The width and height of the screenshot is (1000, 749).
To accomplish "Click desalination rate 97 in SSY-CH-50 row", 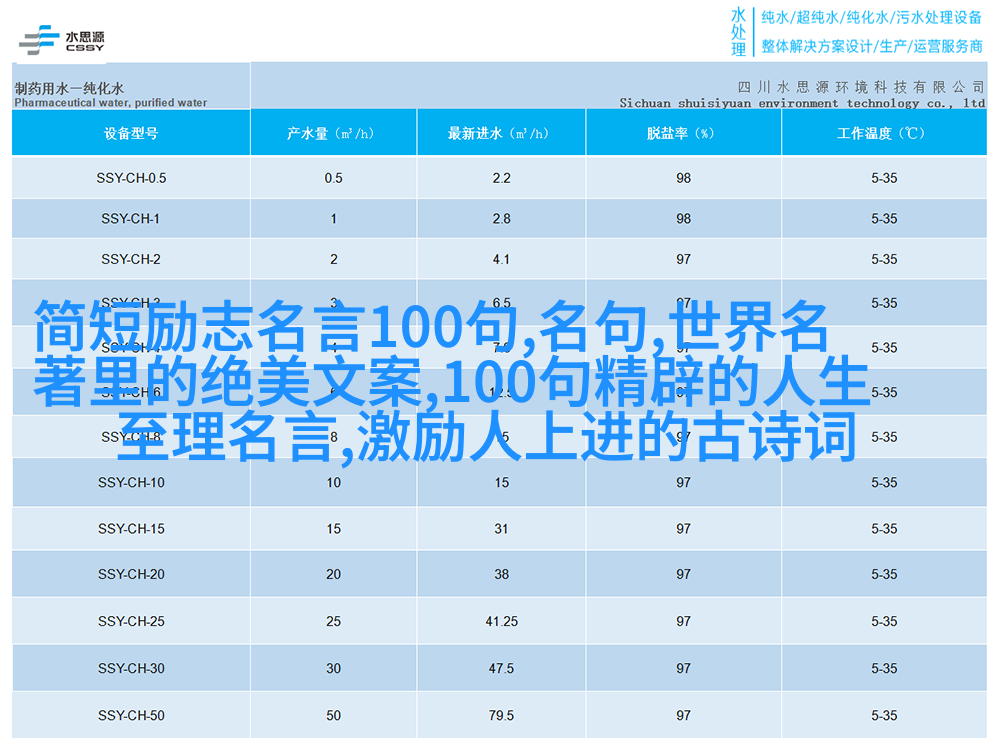I will pos(684,716).
